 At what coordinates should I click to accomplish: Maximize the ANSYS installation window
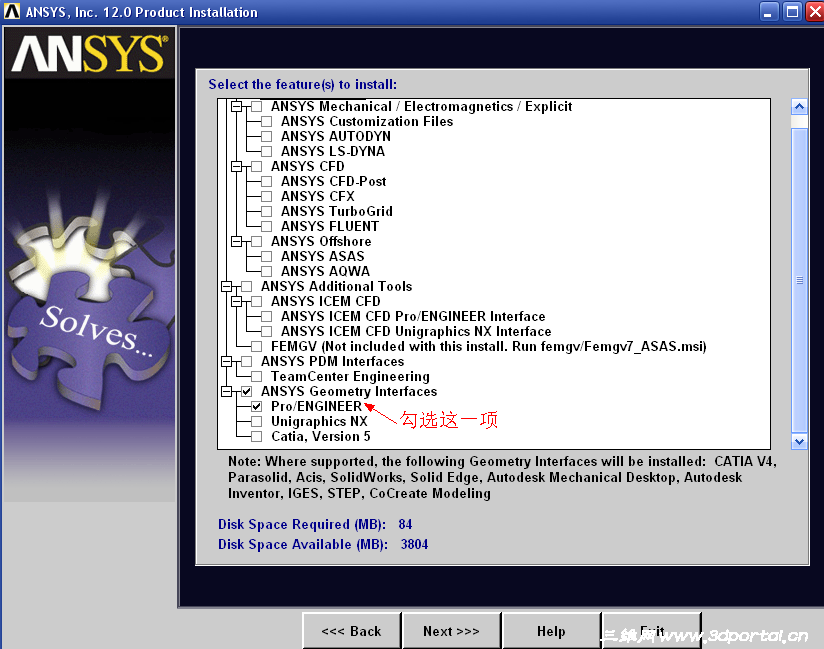click(x=792, y=12)
